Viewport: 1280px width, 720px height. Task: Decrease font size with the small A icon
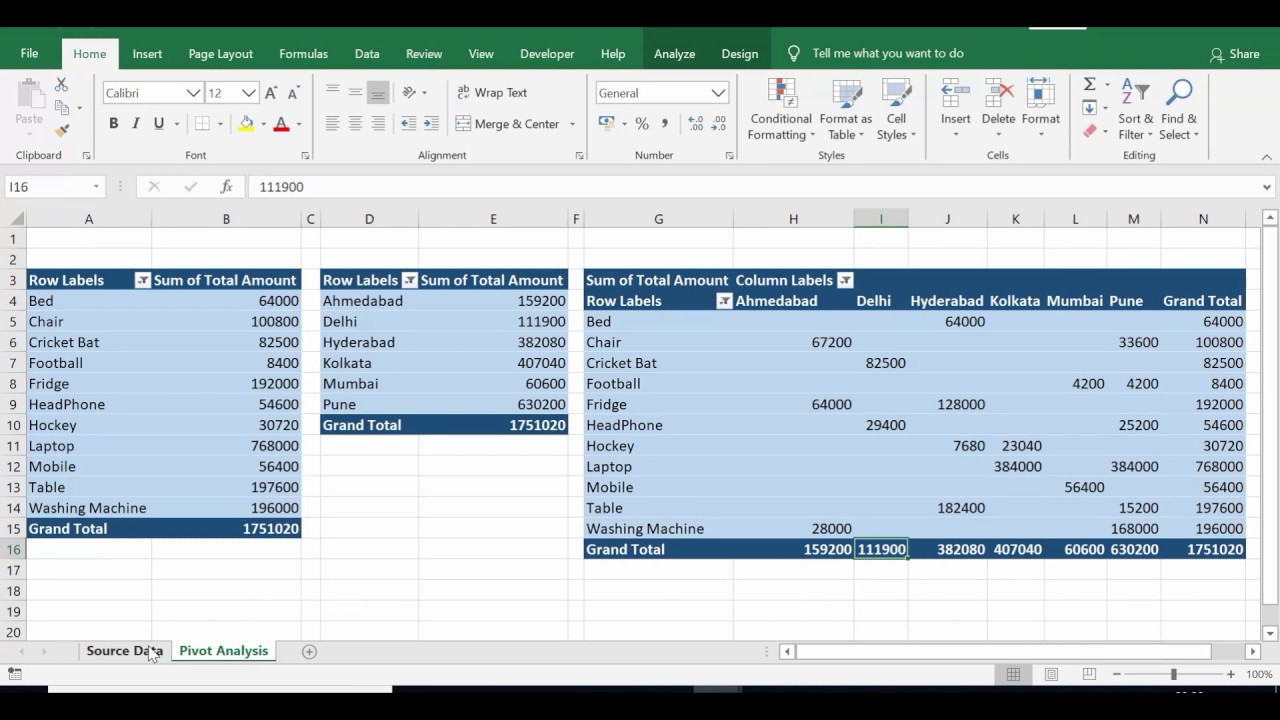pos(293,93)
